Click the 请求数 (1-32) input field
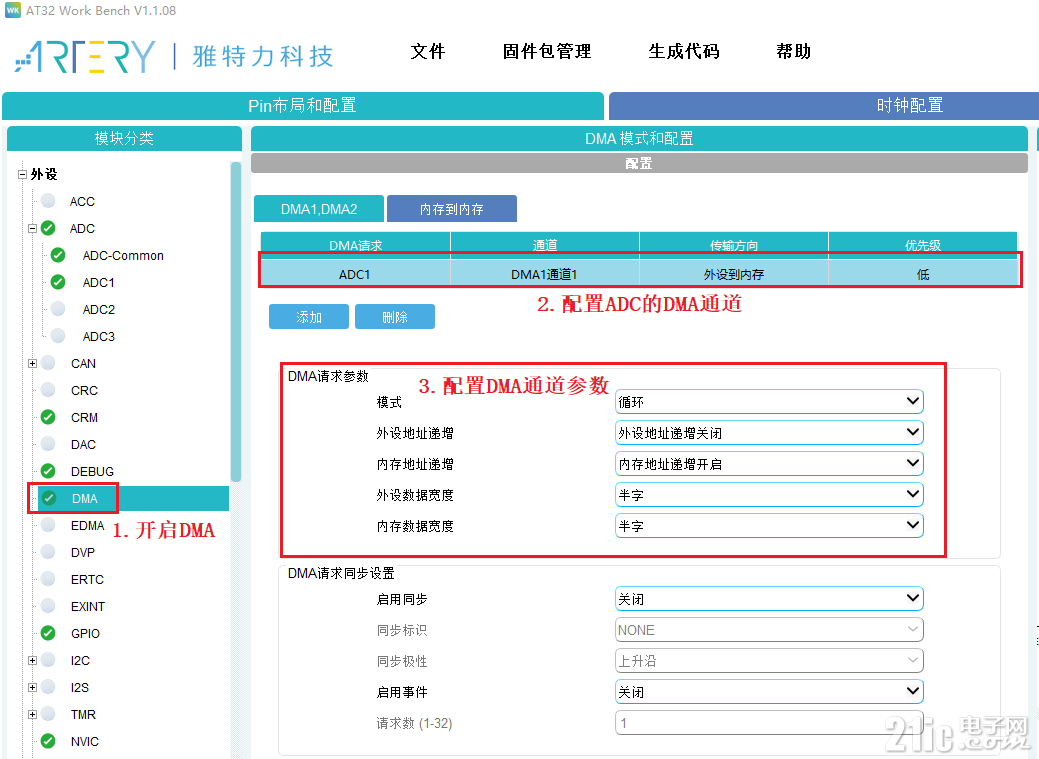Screen dimensions: 1039x759 pyautogui.click(x=769, y=723)
